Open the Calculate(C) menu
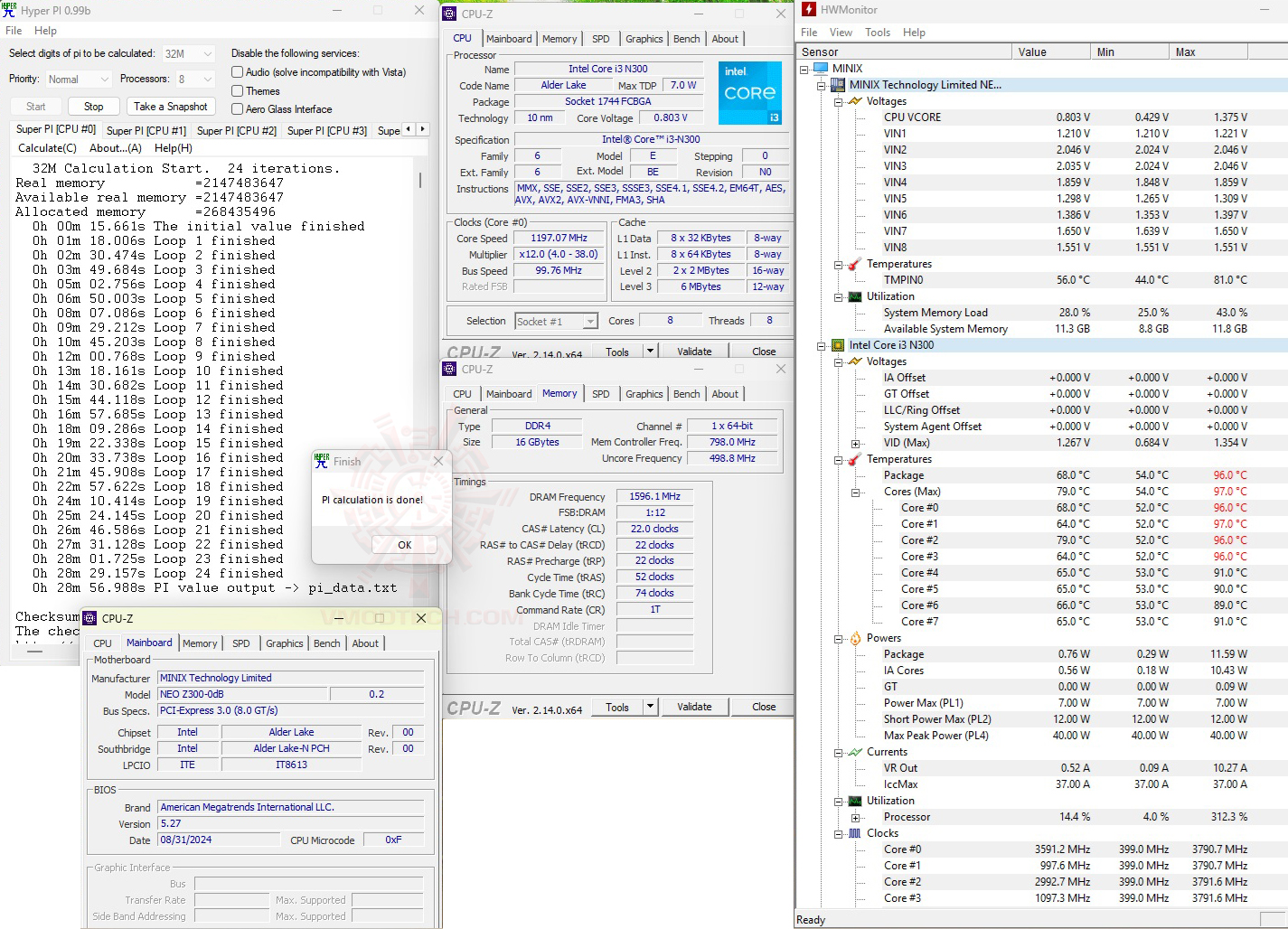This screenshot has height=929, width=1288. tap(48, 148)
